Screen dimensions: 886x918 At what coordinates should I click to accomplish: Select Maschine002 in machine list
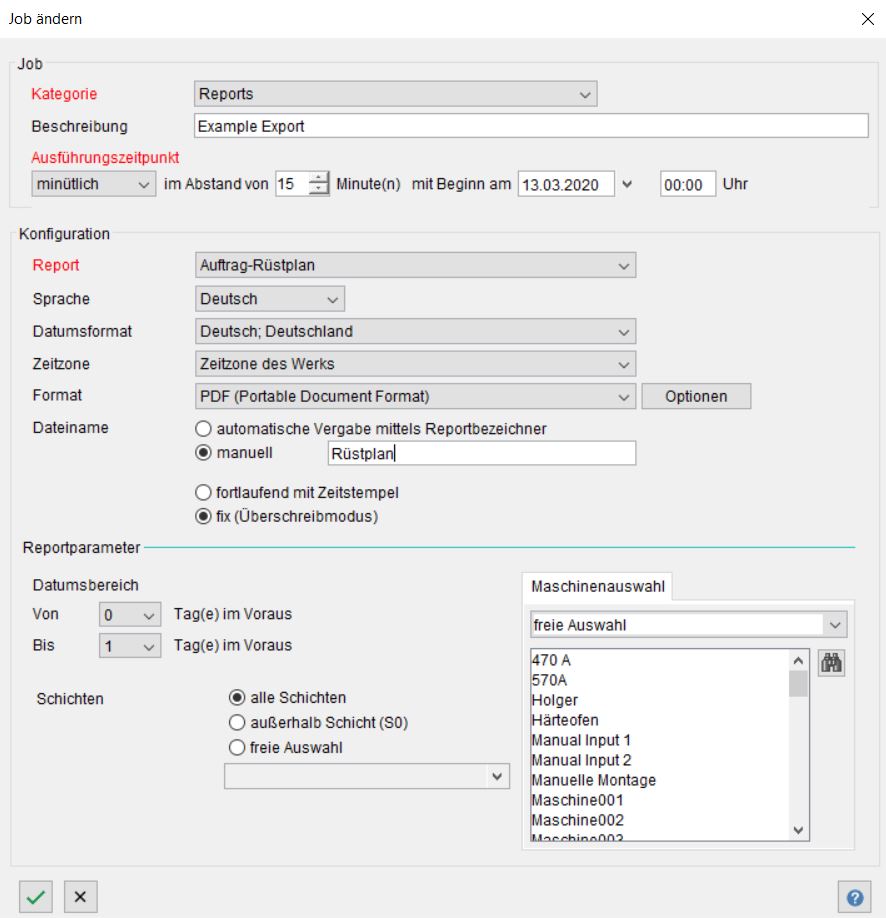pyautogui.click(x=660, y=820)
